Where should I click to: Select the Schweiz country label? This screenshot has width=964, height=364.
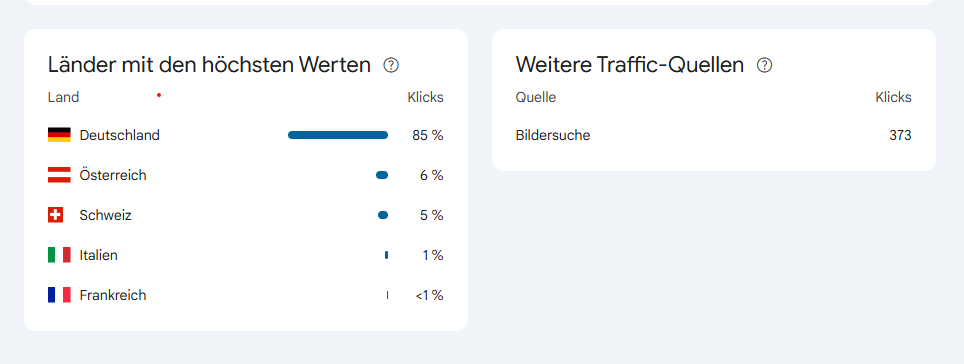(105, 215)
